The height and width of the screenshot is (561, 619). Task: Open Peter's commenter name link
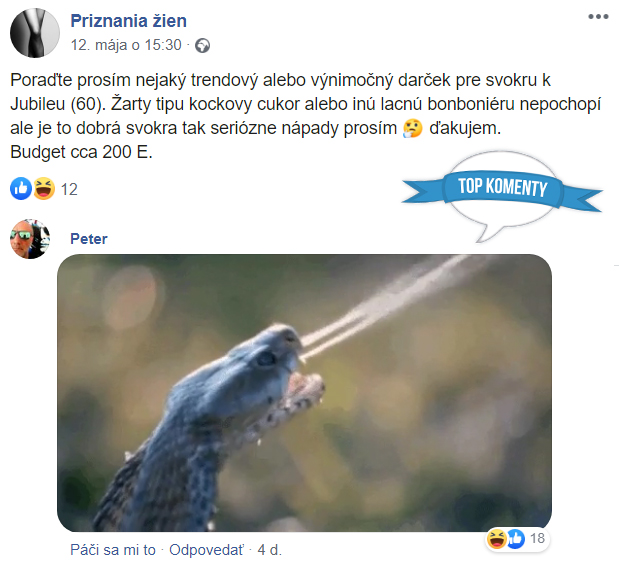point(89,239)
